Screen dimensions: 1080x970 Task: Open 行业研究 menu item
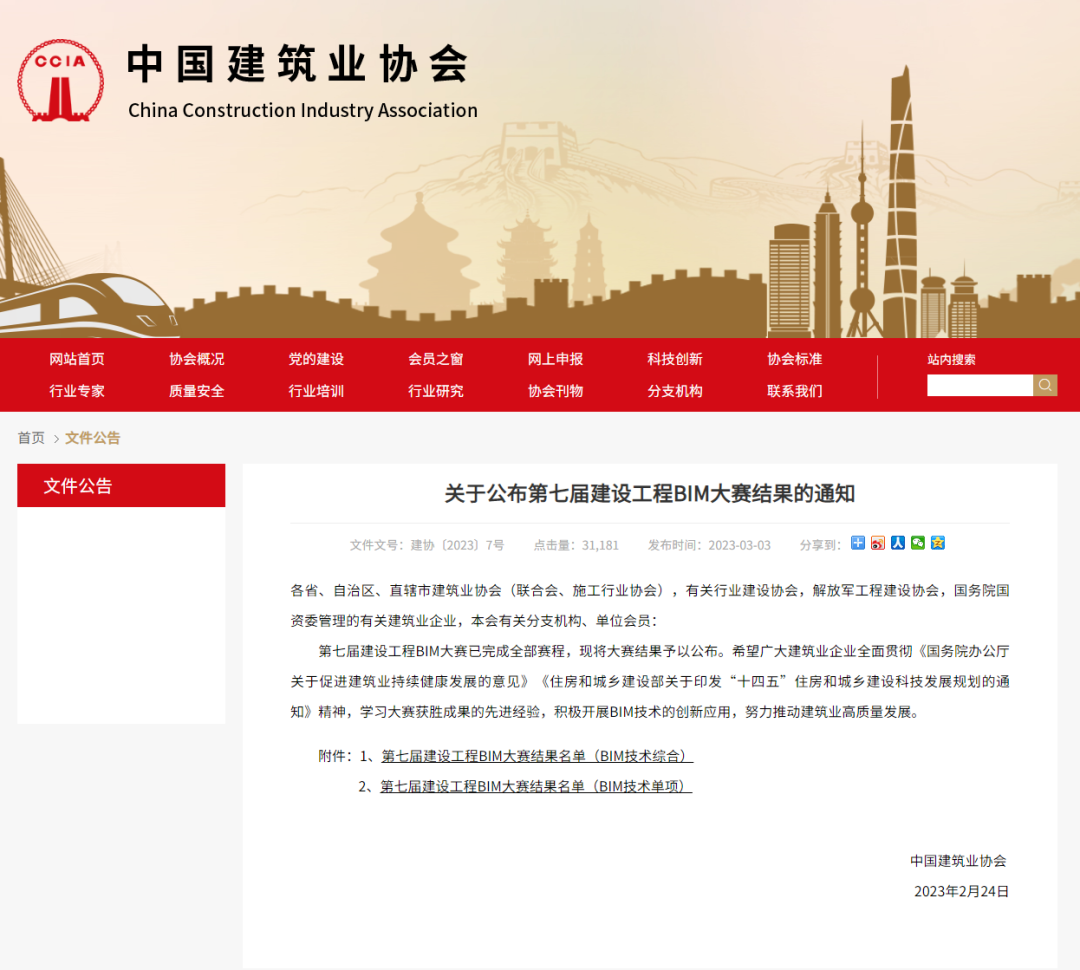point(435,391)
